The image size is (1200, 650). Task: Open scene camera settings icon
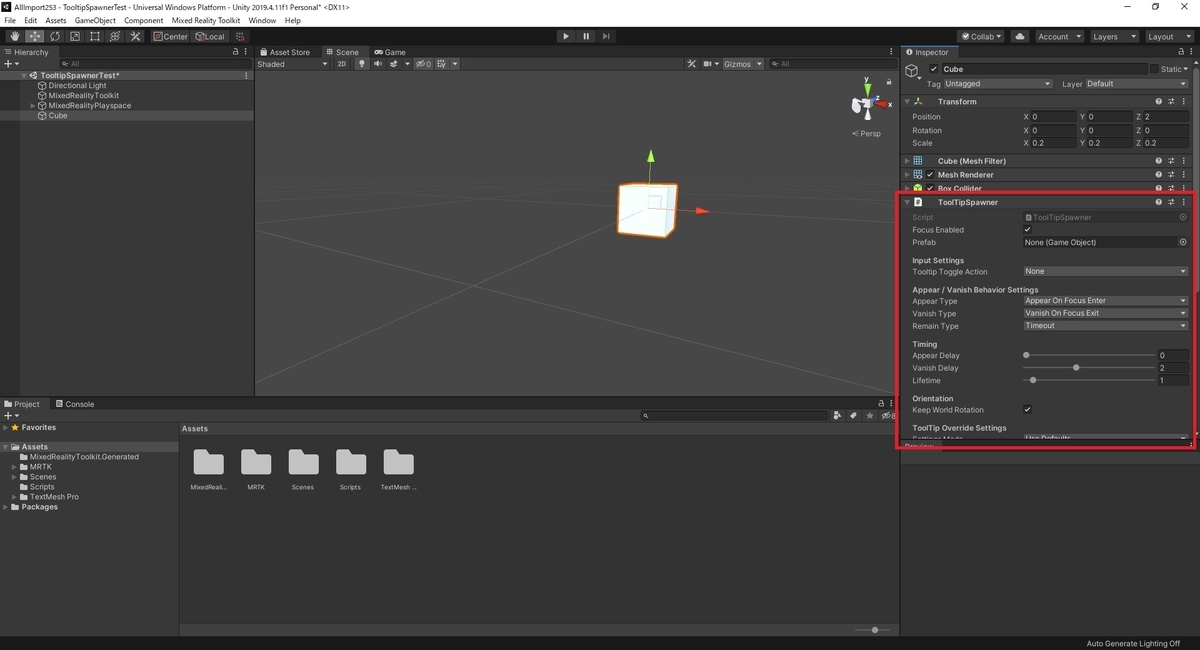click(707, 64)
